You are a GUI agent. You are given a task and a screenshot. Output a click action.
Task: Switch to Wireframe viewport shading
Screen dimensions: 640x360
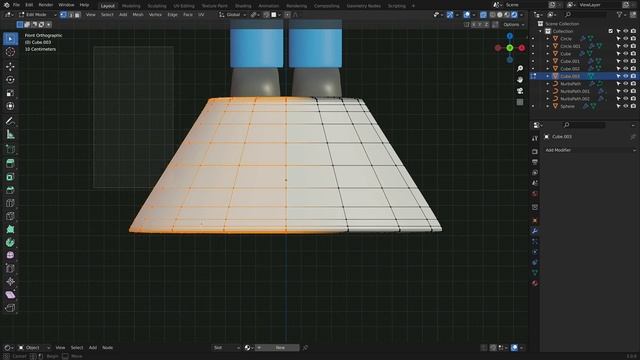point(493,15)
